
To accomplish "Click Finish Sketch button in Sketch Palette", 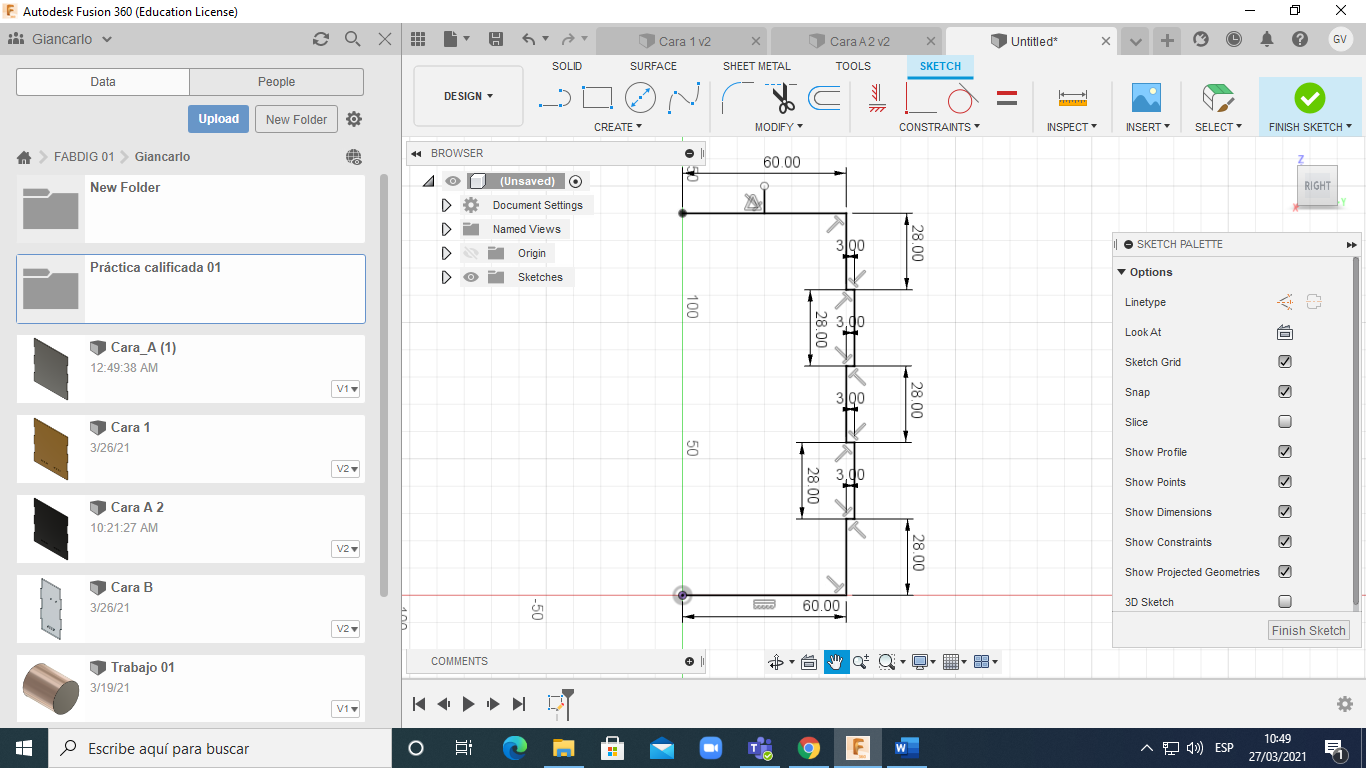I will (x=1309, y=630).
